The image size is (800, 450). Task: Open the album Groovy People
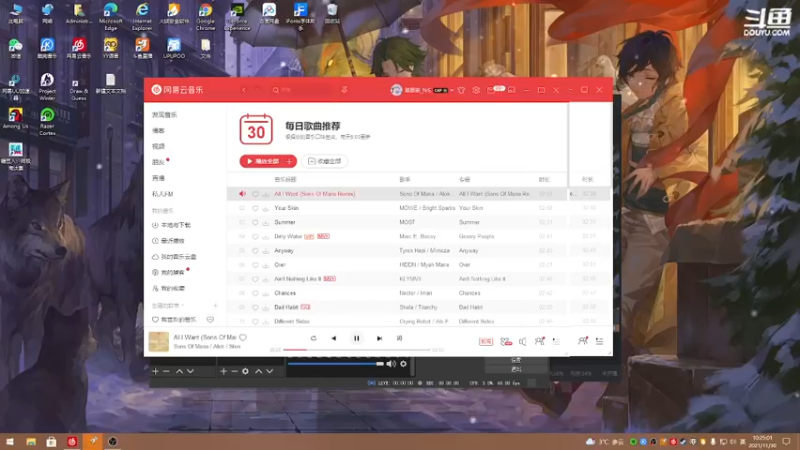476,236
